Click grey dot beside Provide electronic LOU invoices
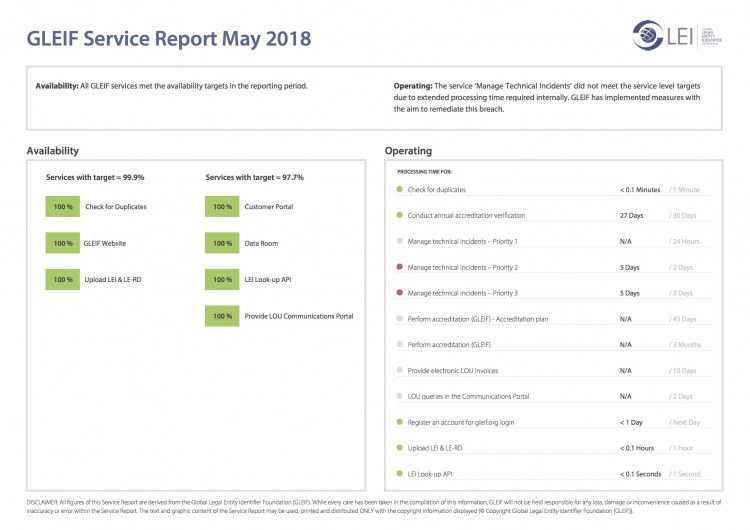This screenshot has width=750, height=530. 400,370
